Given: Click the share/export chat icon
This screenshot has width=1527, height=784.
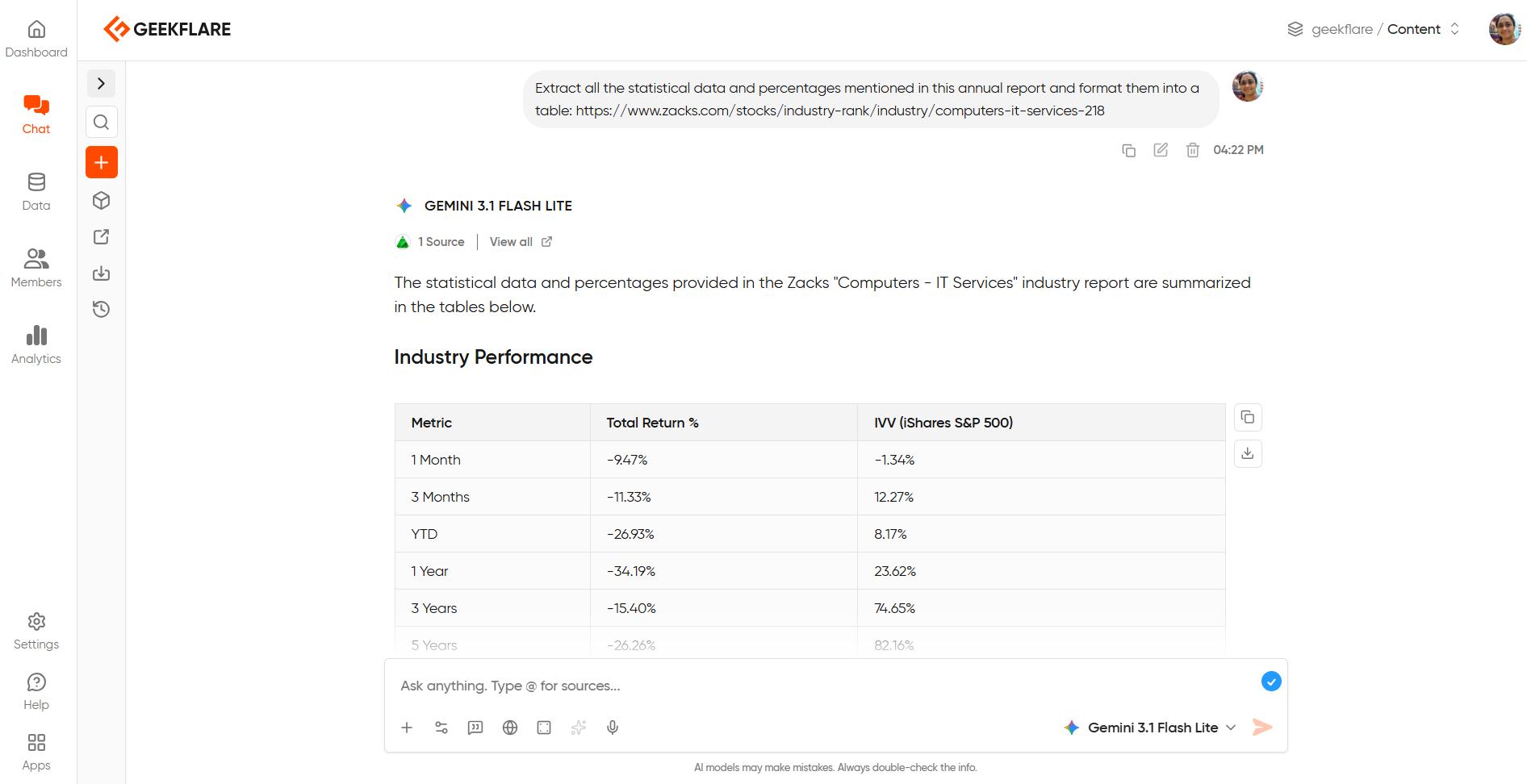Looking at the screenshot, I should pyautogui.click(x=101, y=236).
